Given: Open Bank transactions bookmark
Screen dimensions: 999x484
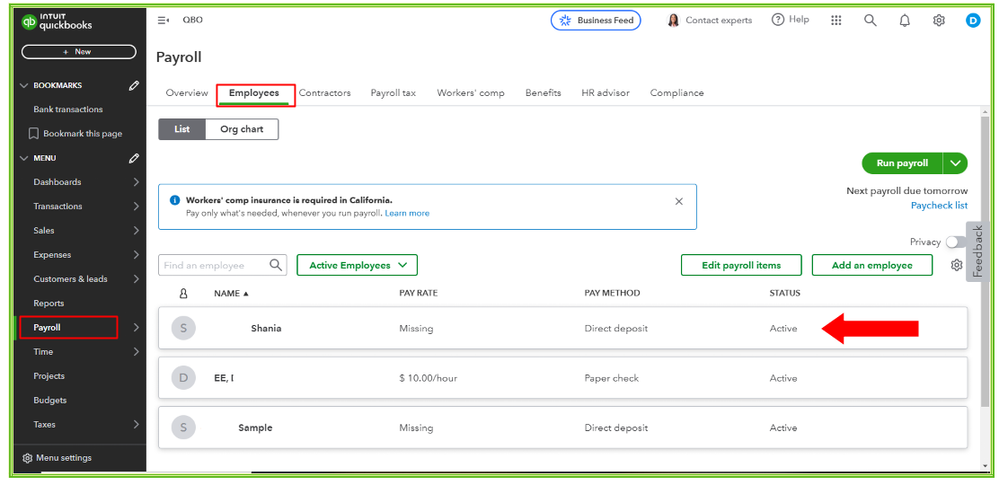Looking at the screenshot, I should click(68, 110).
